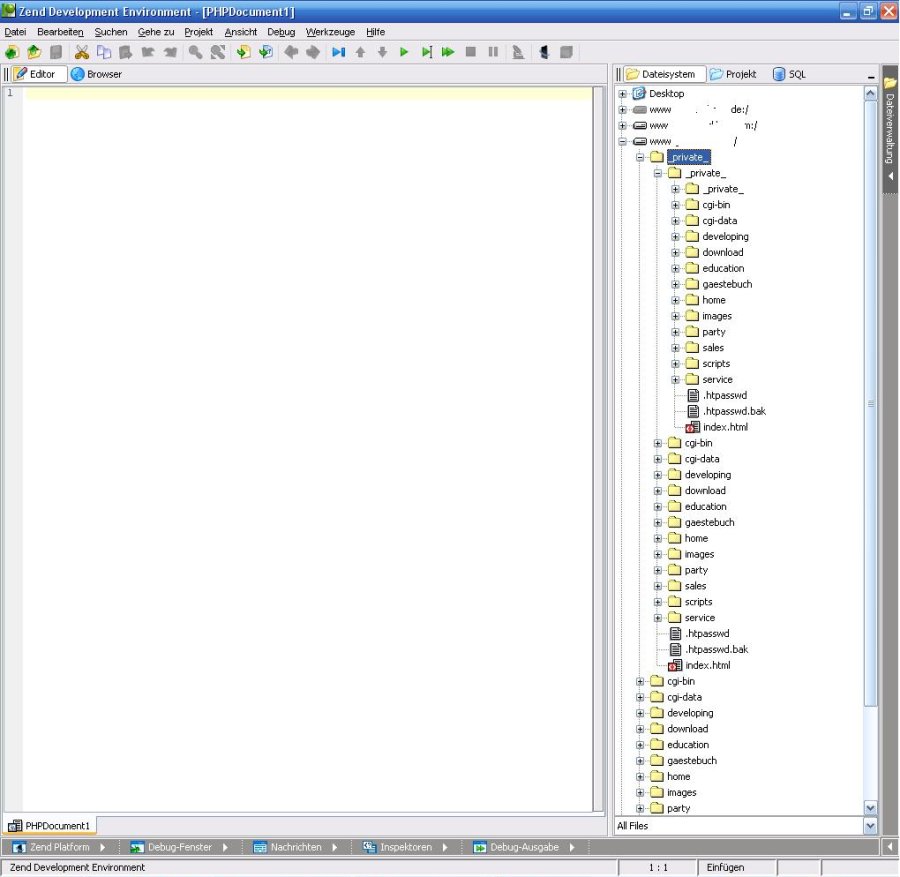Open the Nachrichten panel button
The image size is (900, 877).
[296, 847]
